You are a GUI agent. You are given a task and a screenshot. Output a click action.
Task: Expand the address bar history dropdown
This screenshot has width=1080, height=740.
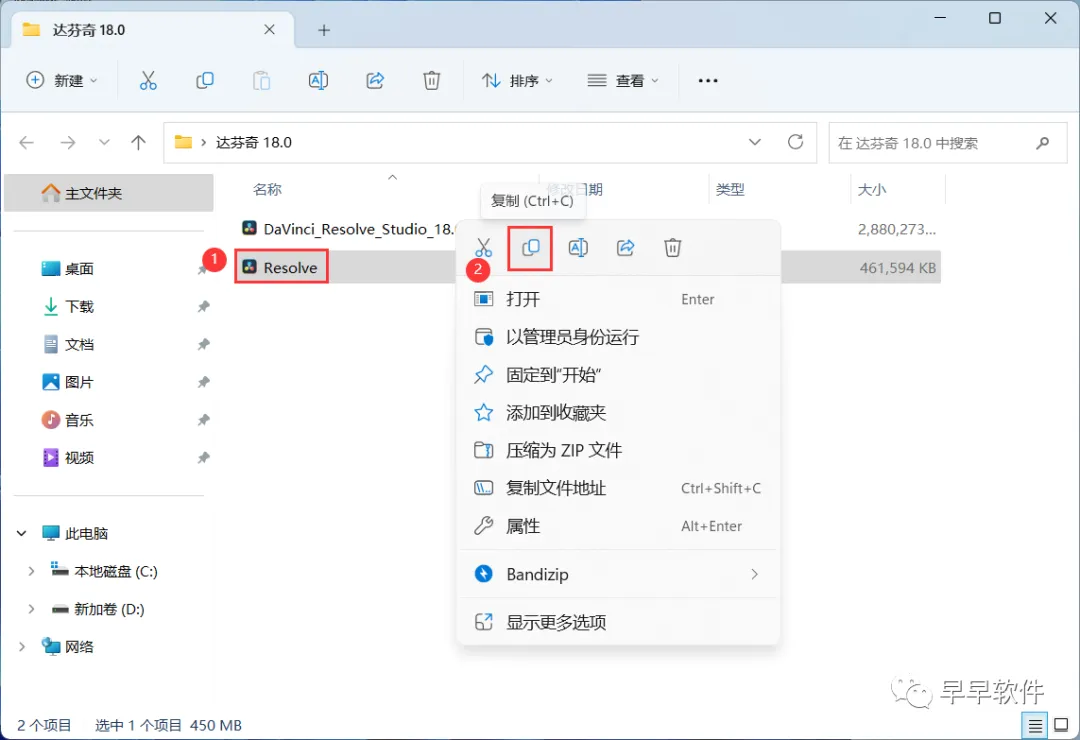pos(754,142)
